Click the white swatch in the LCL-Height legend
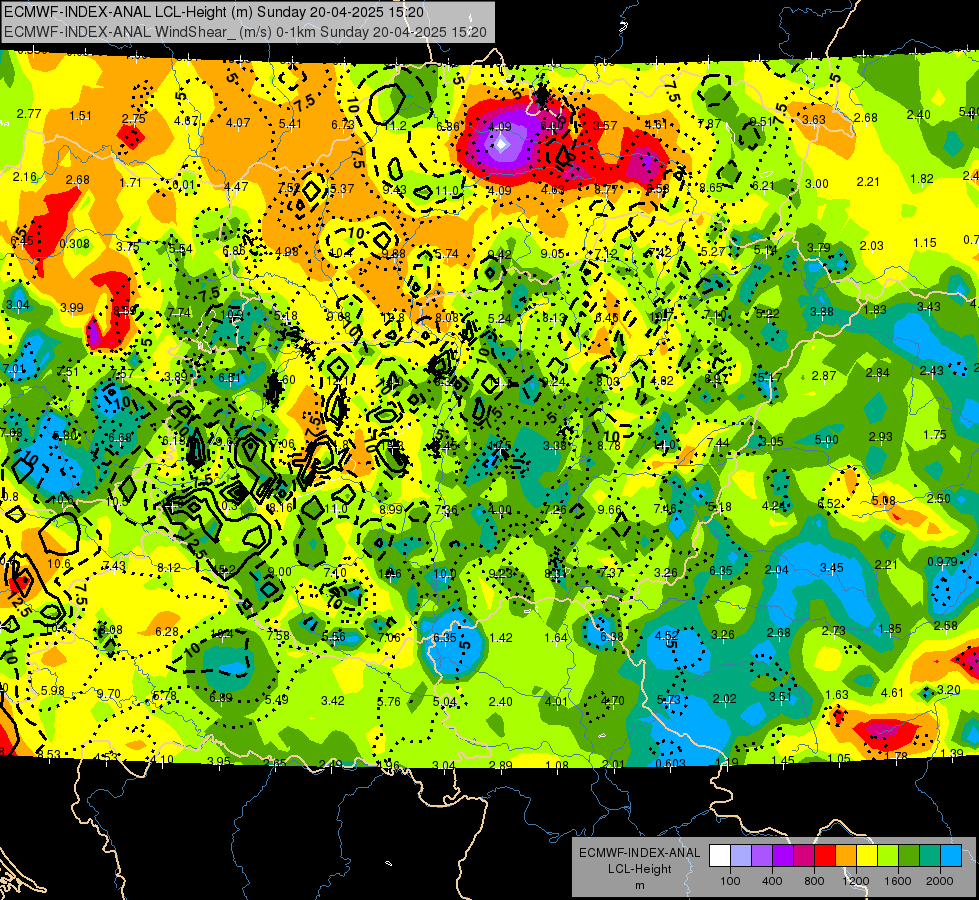 coord(720,856)
